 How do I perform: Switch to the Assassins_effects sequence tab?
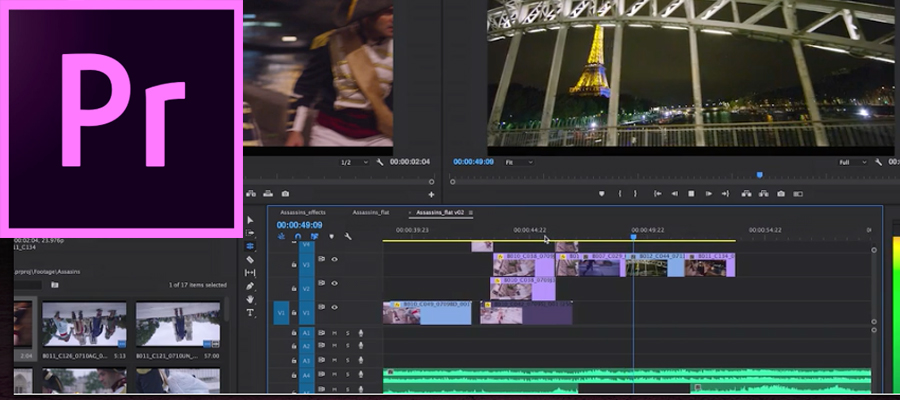(303, 212)
